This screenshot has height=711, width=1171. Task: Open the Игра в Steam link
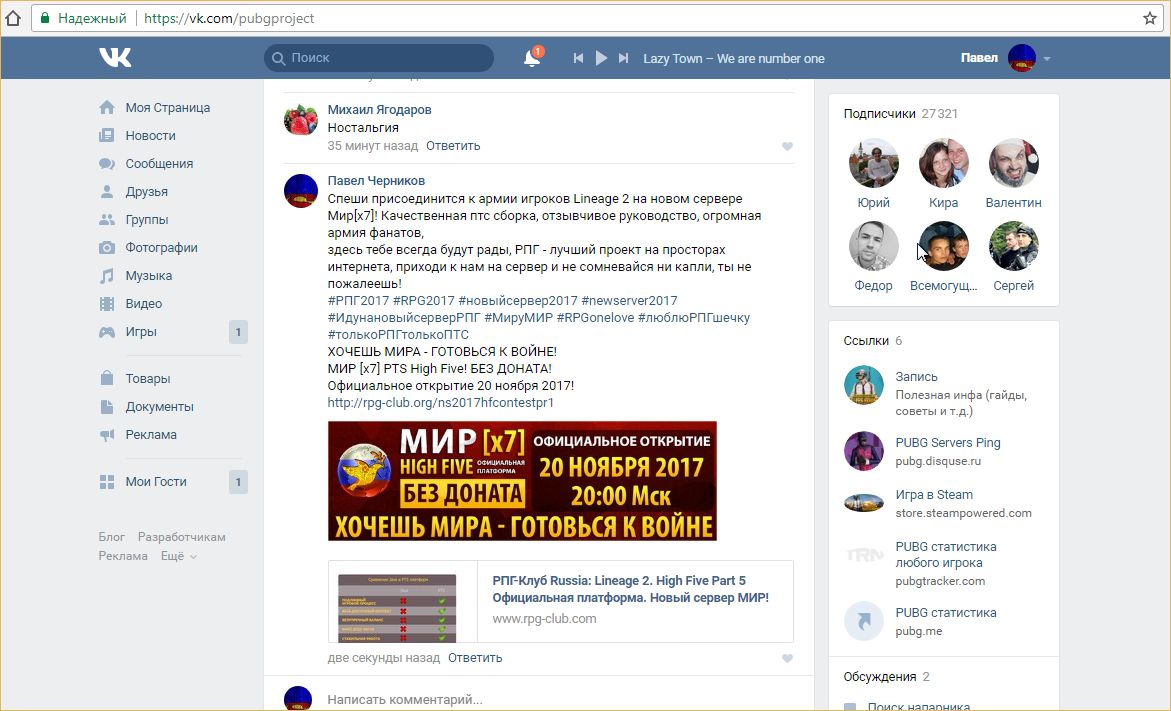pyautogui.click(x=934, y=494)
